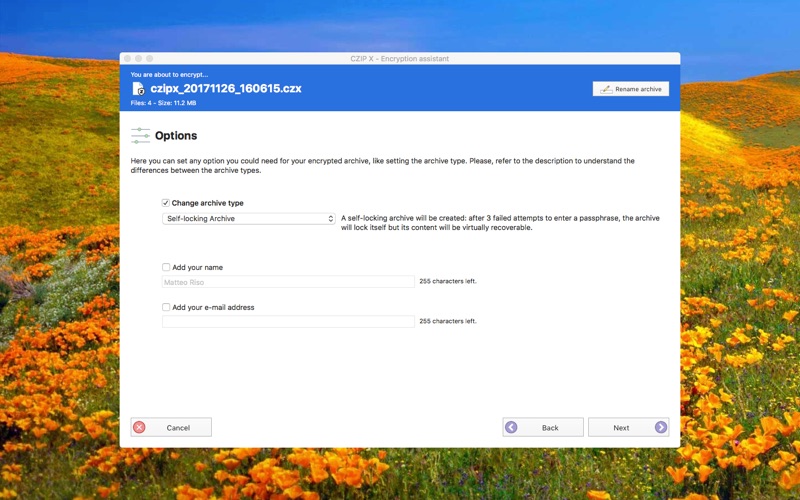
Task: Go Back to the previous step
Action: [543, 428]
